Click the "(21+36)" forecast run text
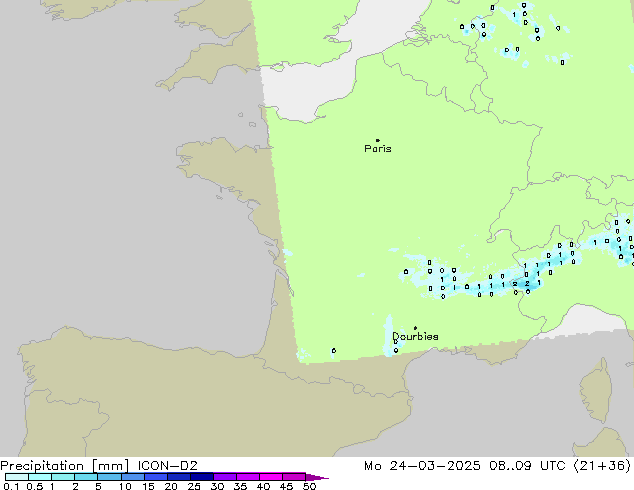This screenshot has height=490, width=634. pyautogui.click(x=602, y=466)
